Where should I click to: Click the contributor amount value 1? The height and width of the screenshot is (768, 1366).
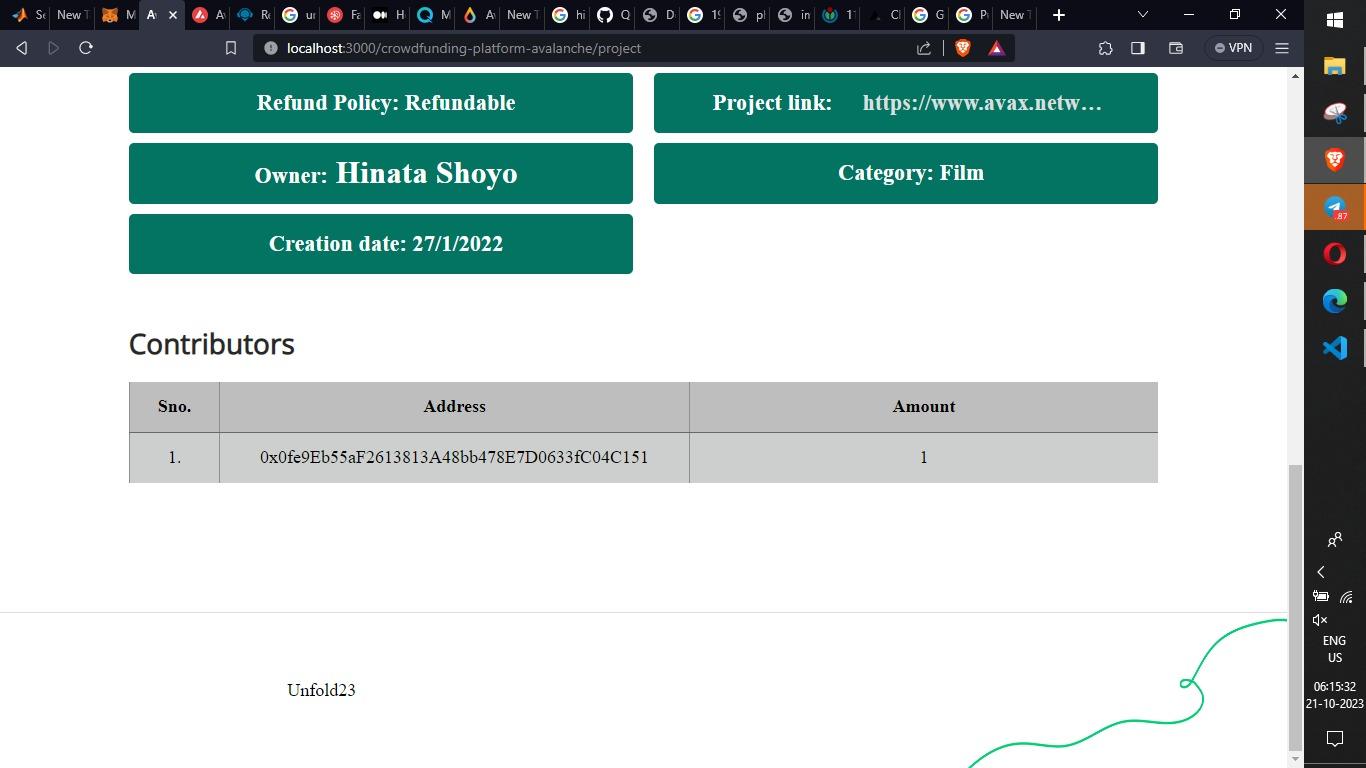click(x=924, y=457)
